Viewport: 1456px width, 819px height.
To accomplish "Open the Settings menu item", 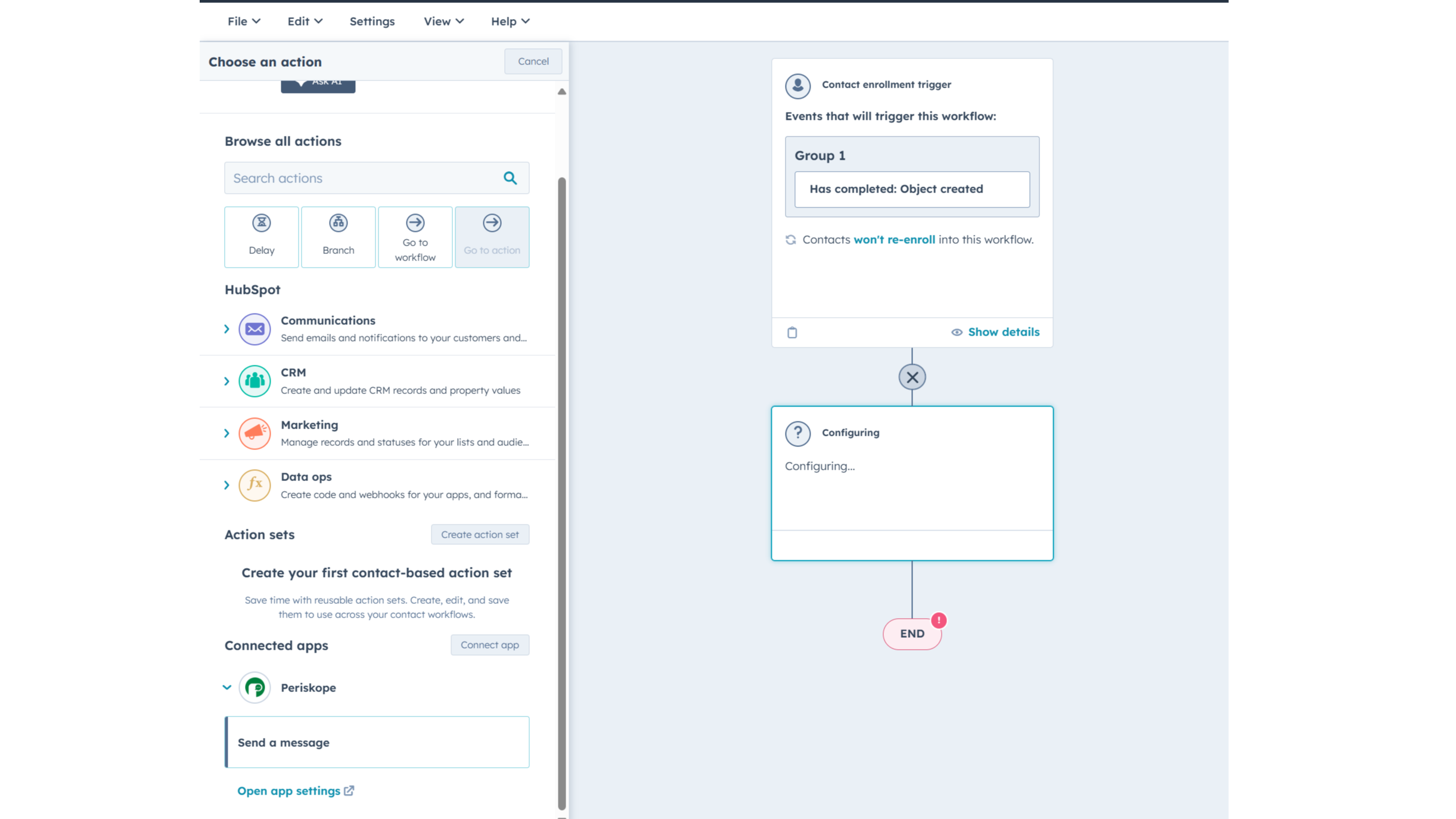I will point(372,21).
